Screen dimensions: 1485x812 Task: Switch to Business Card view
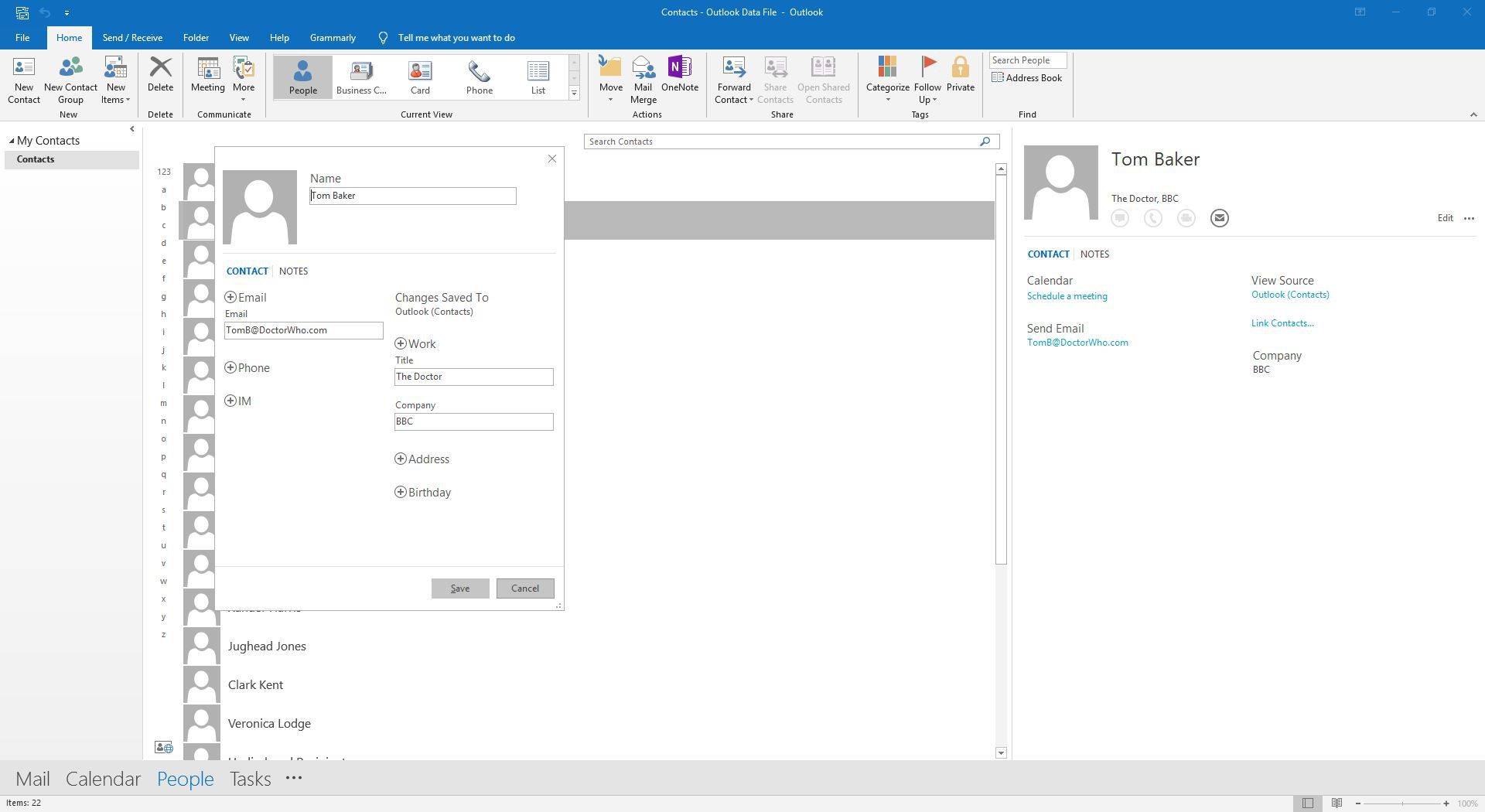pos(361,77)
